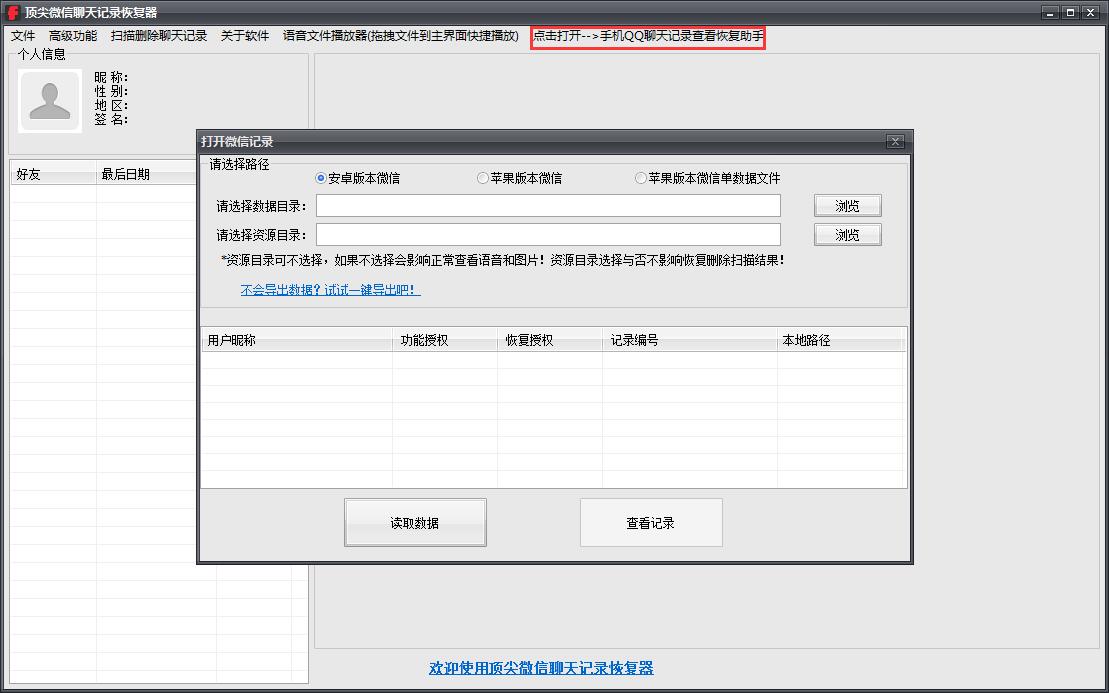Image resolution: width=1109 pixels, height=693 pixels.
Task: Open 扫描删除聊天记录 menu item
Action: (159, 36)
